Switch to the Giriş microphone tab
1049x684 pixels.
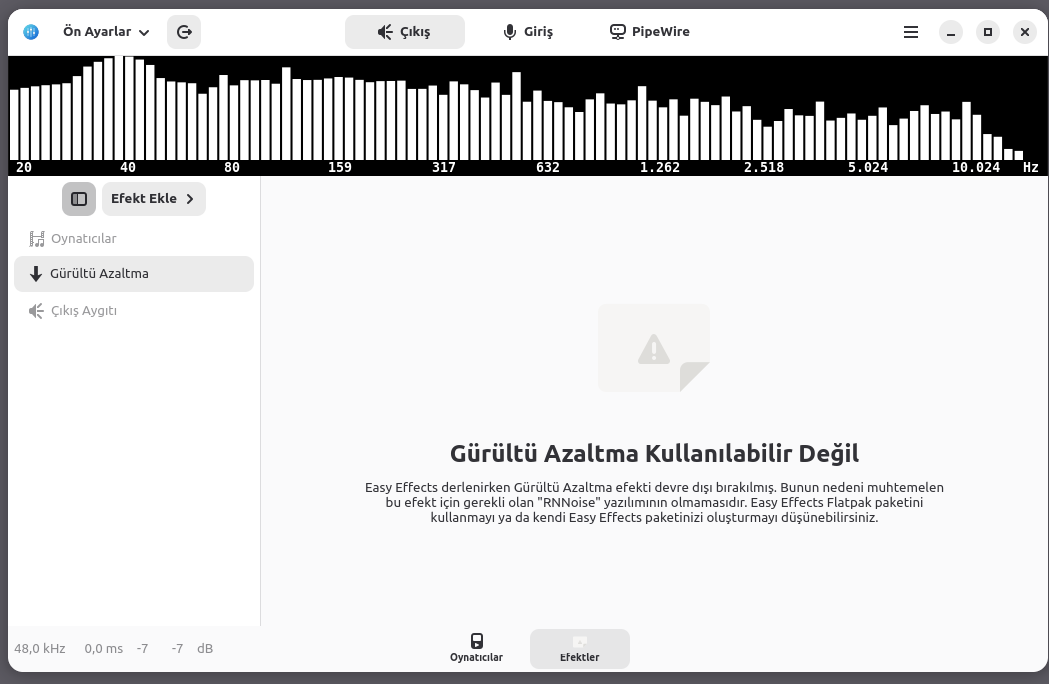click(527, 32)
